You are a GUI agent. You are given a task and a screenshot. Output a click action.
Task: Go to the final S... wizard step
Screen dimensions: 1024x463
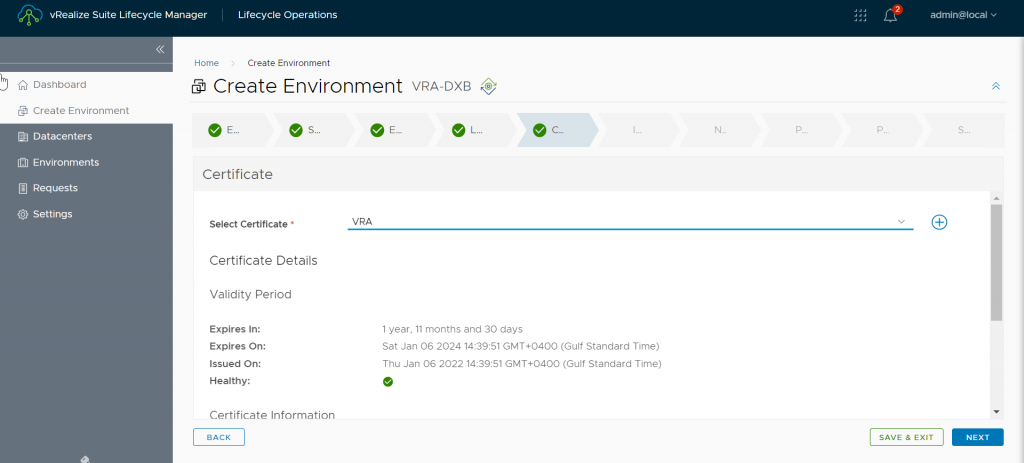pos(963,130)
